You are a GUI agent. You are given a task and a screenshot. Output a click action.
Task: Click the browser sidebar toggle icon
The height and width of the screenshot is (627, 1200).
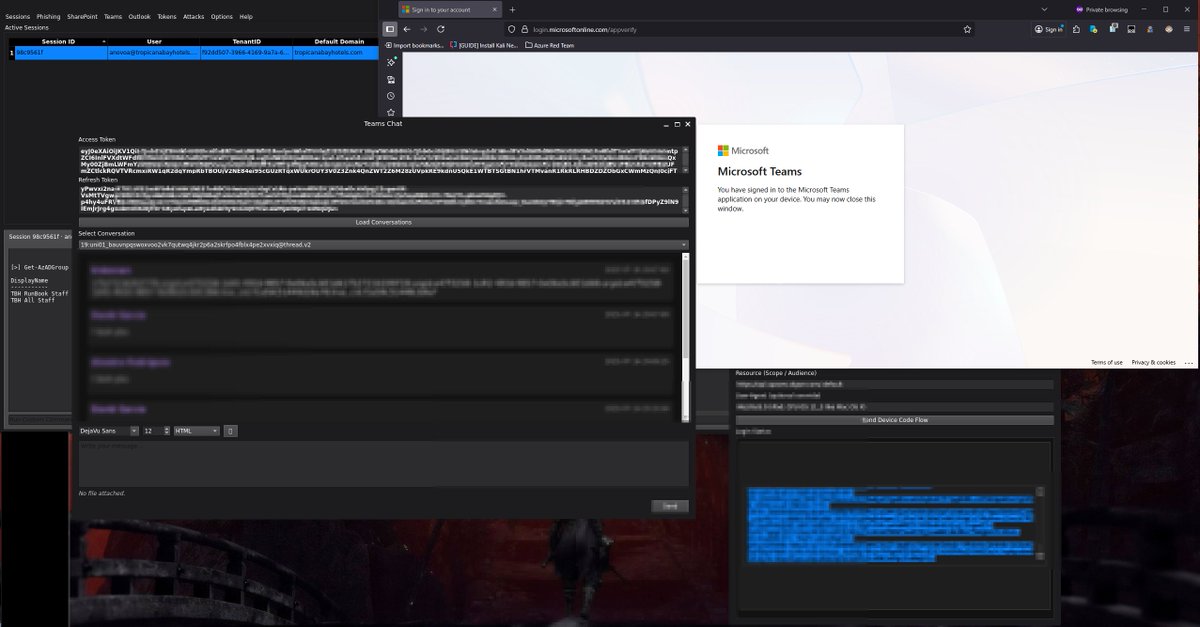click(390, 29)
